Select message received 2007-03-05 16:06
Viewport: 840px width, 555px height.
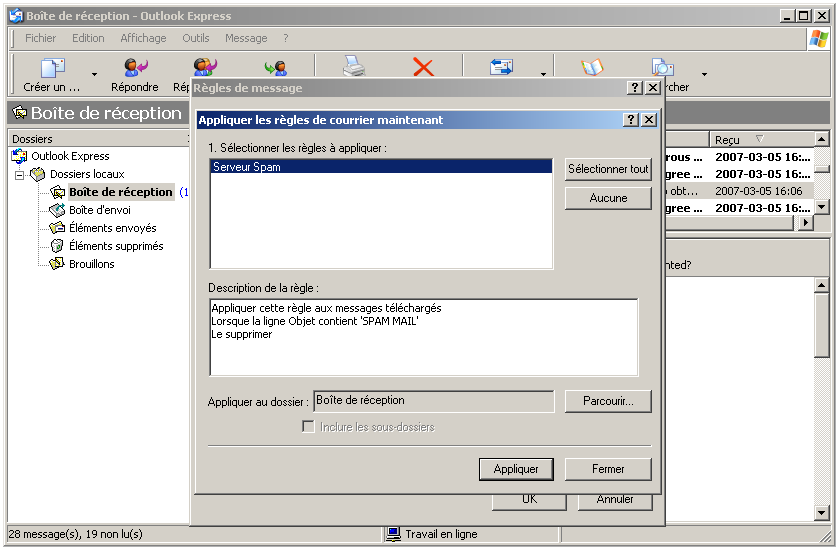click(739, 191)
